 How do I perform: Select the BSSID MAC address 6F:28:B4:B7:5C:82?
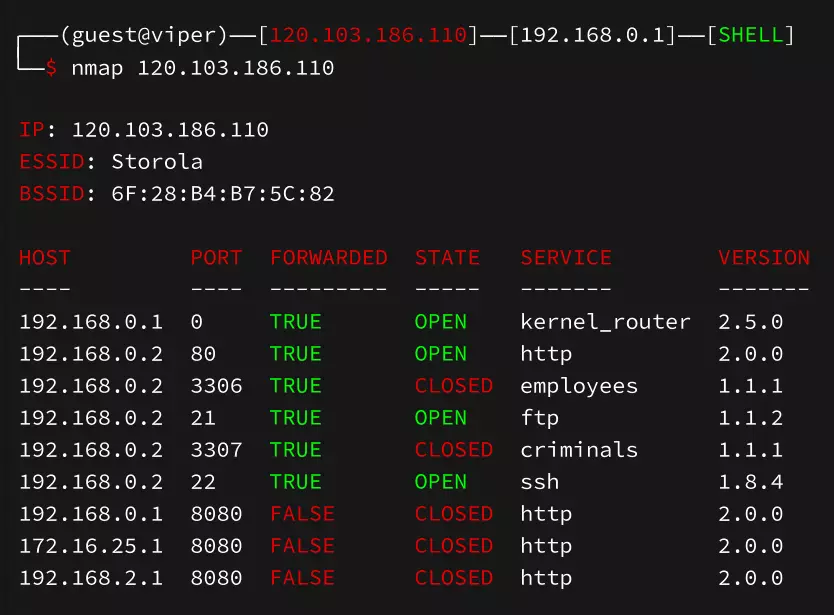pos(223,194)
